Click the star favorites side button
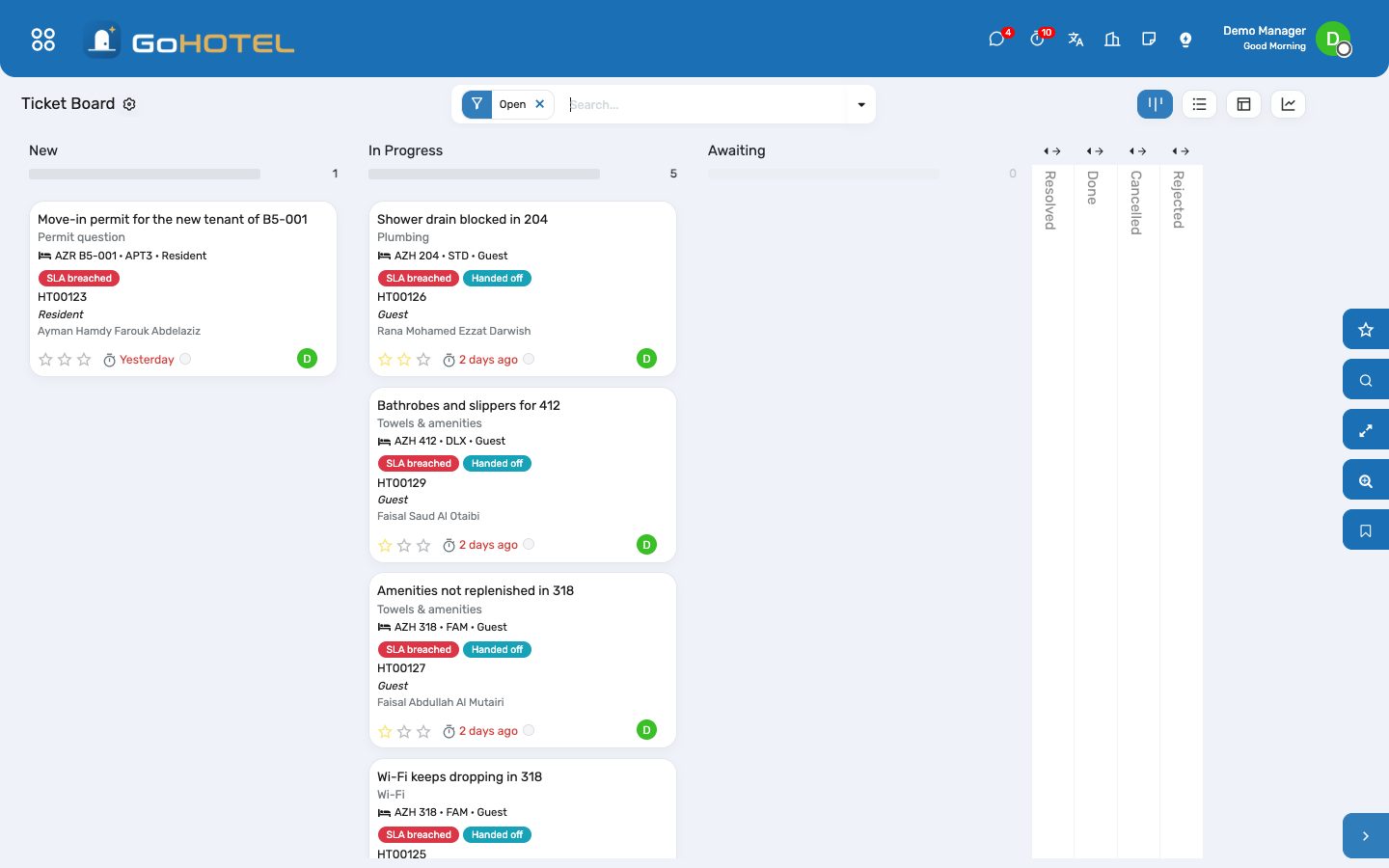 tap(1366, 330)
